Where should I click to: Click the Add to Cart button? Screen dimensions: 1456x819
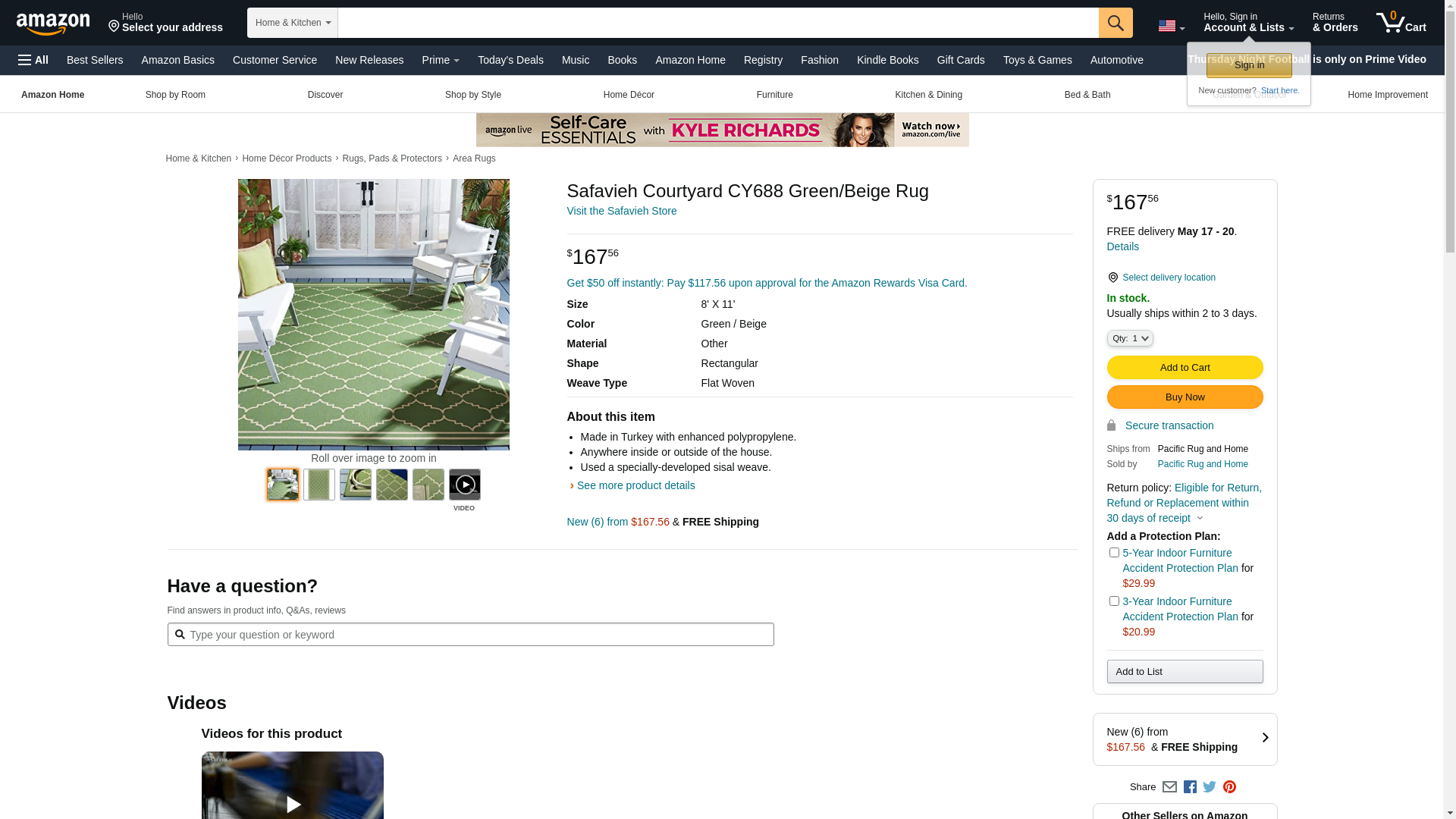pyautogui.click(x=1185, y=368)
